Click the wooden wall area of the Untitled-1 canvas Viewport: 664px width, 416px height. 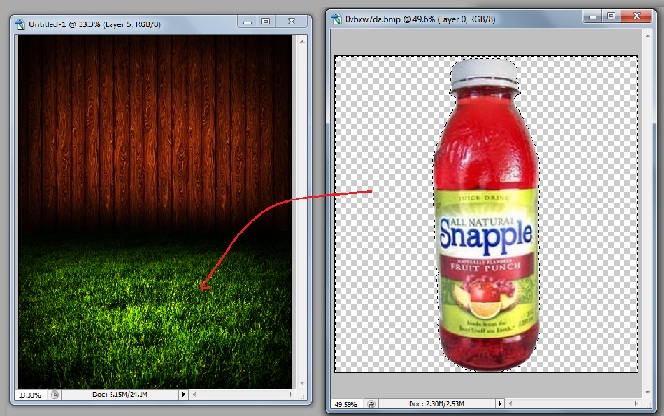155,131
